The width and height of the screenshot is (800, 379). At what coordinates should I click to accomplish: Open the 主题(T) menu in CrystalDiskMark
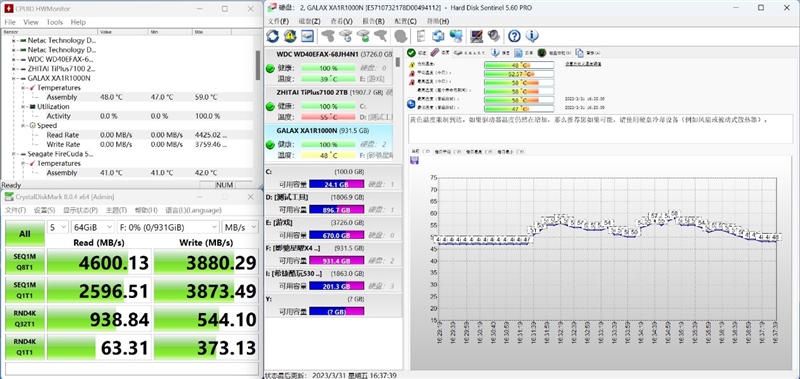(x=116, y=210)
